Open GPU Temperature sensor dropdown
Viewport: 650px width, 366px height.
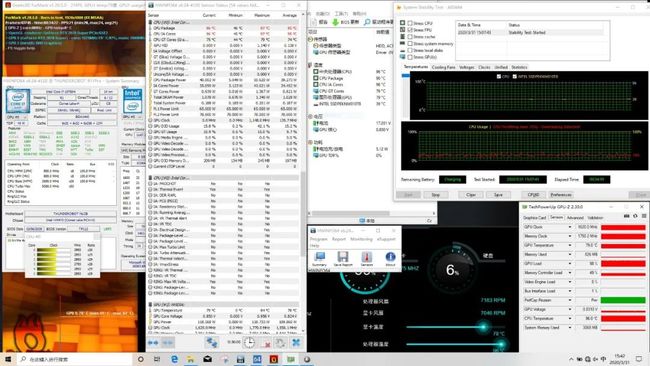click(x=570, y=245)
